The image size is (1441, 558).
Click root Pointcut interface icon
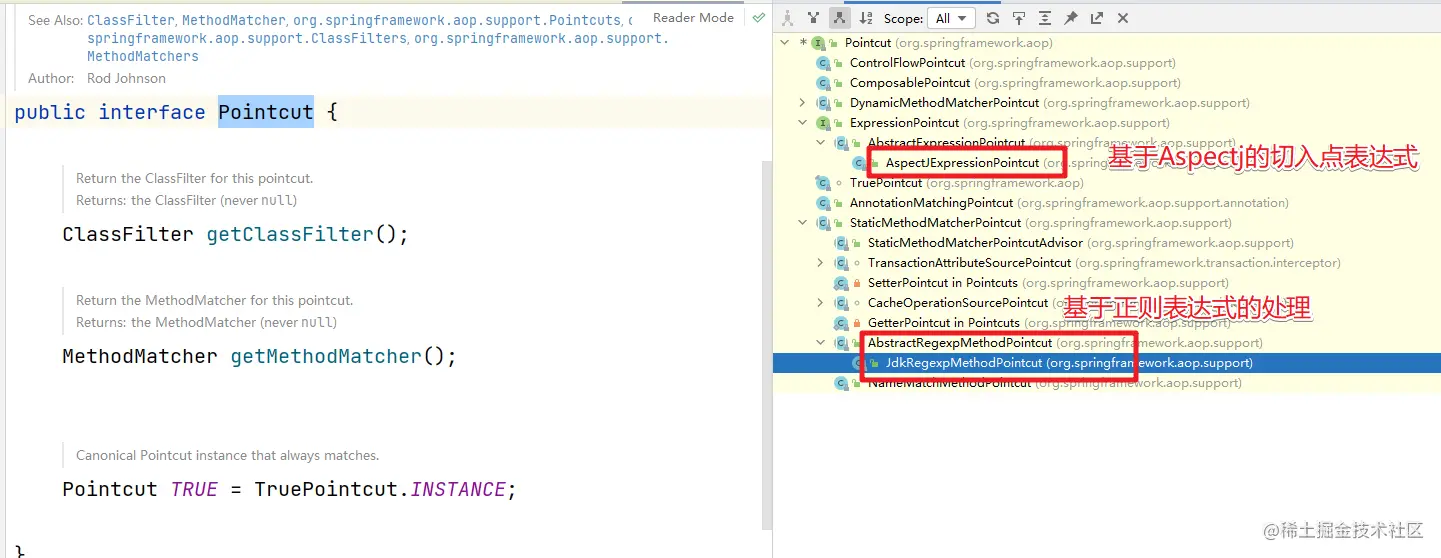point(818,43)
